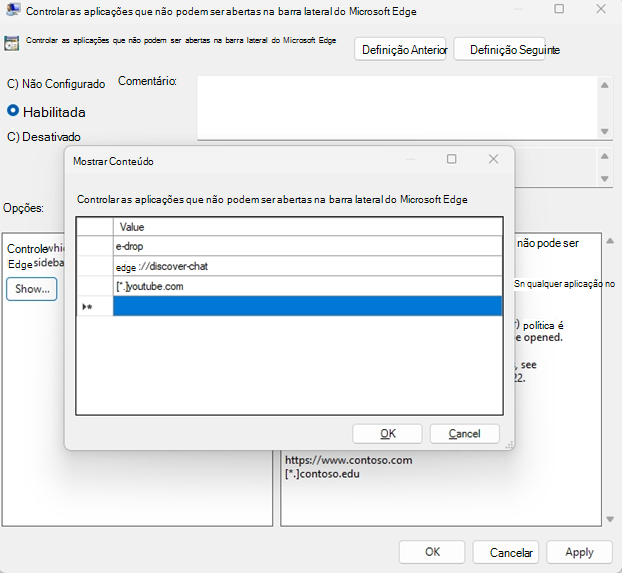Click inside the Comentário text box
The width and height of the screenshot is (622, 575).
(x=397, y=107)
